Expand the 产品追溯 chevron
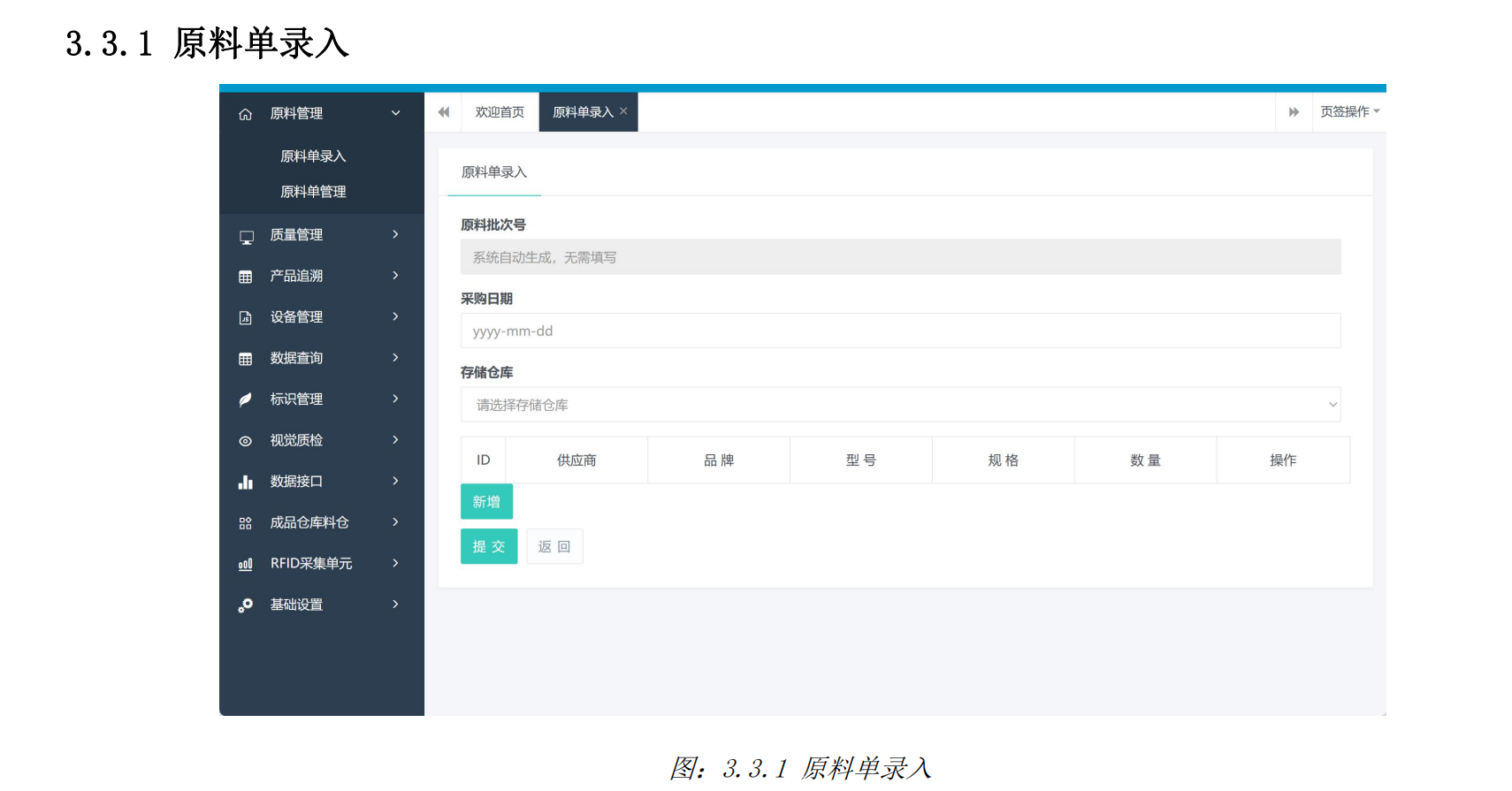The image size is (1512, 791). pos(395,276)
